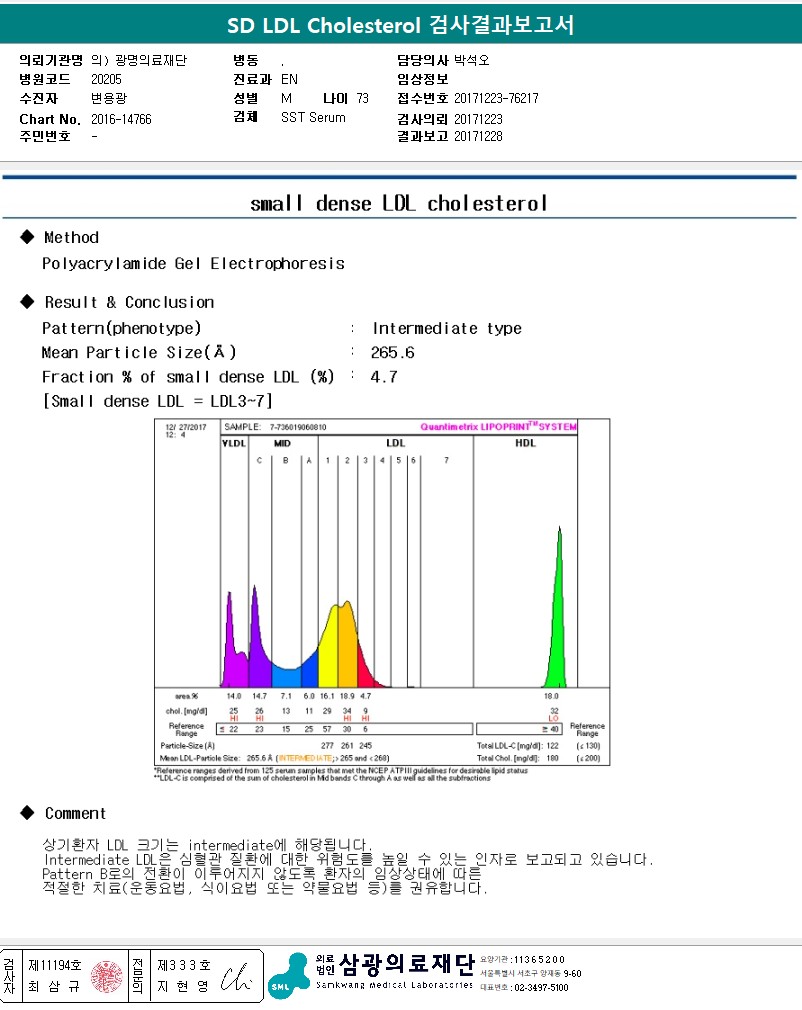Click the Comment section heading

pos(75,814)
